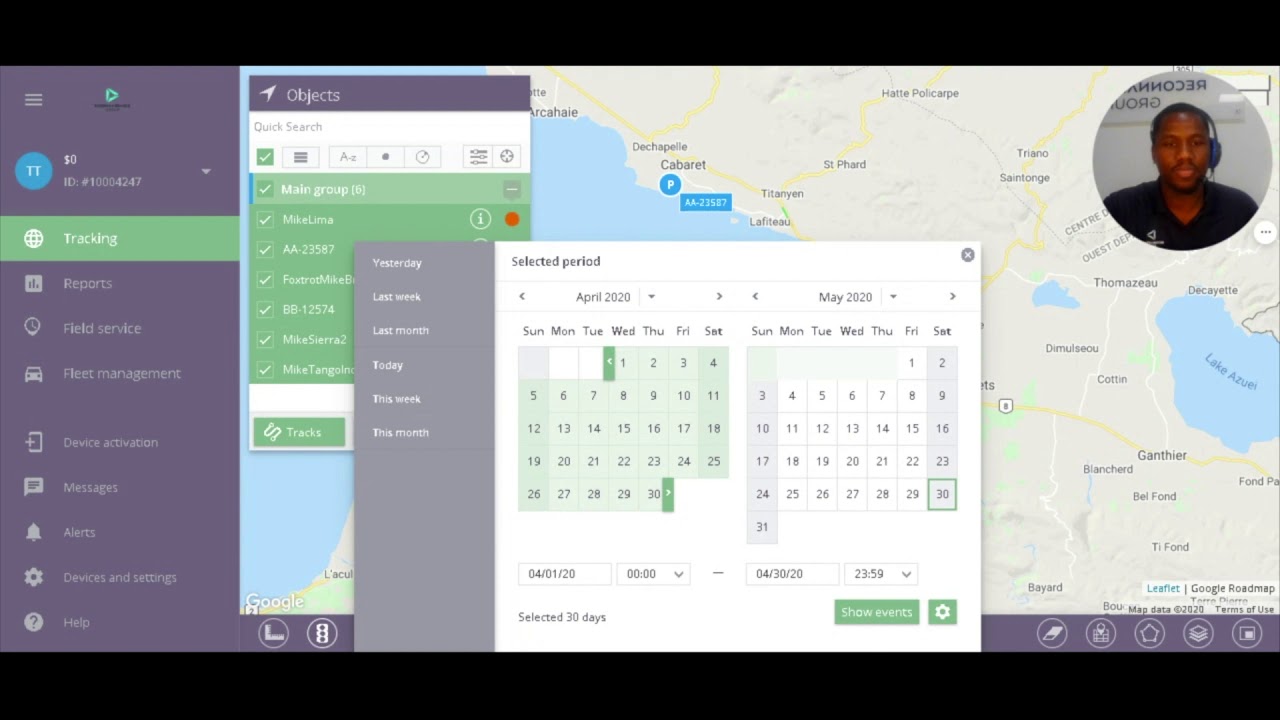Image resolution: width=1280 pixels, height=720 pixels.
Task: Go to next month from April
Action: point(719,296)
